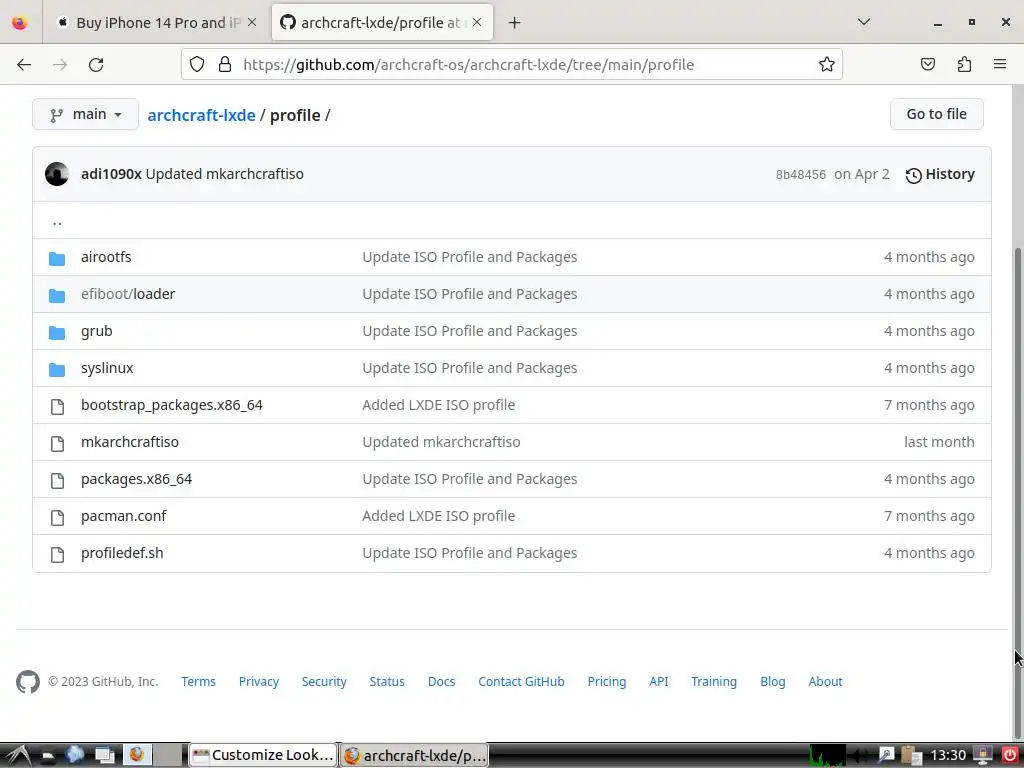Open the profiledef.sh file name
This screenshot has width=1024, height=768.
122,553
